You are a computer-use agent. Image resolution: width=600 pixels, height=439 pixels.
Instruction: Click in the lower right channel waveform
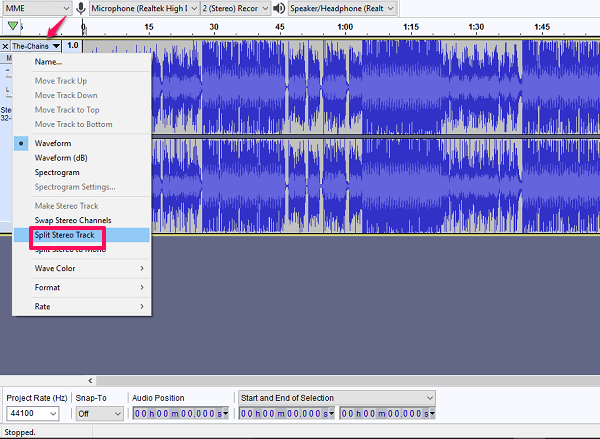375,185
